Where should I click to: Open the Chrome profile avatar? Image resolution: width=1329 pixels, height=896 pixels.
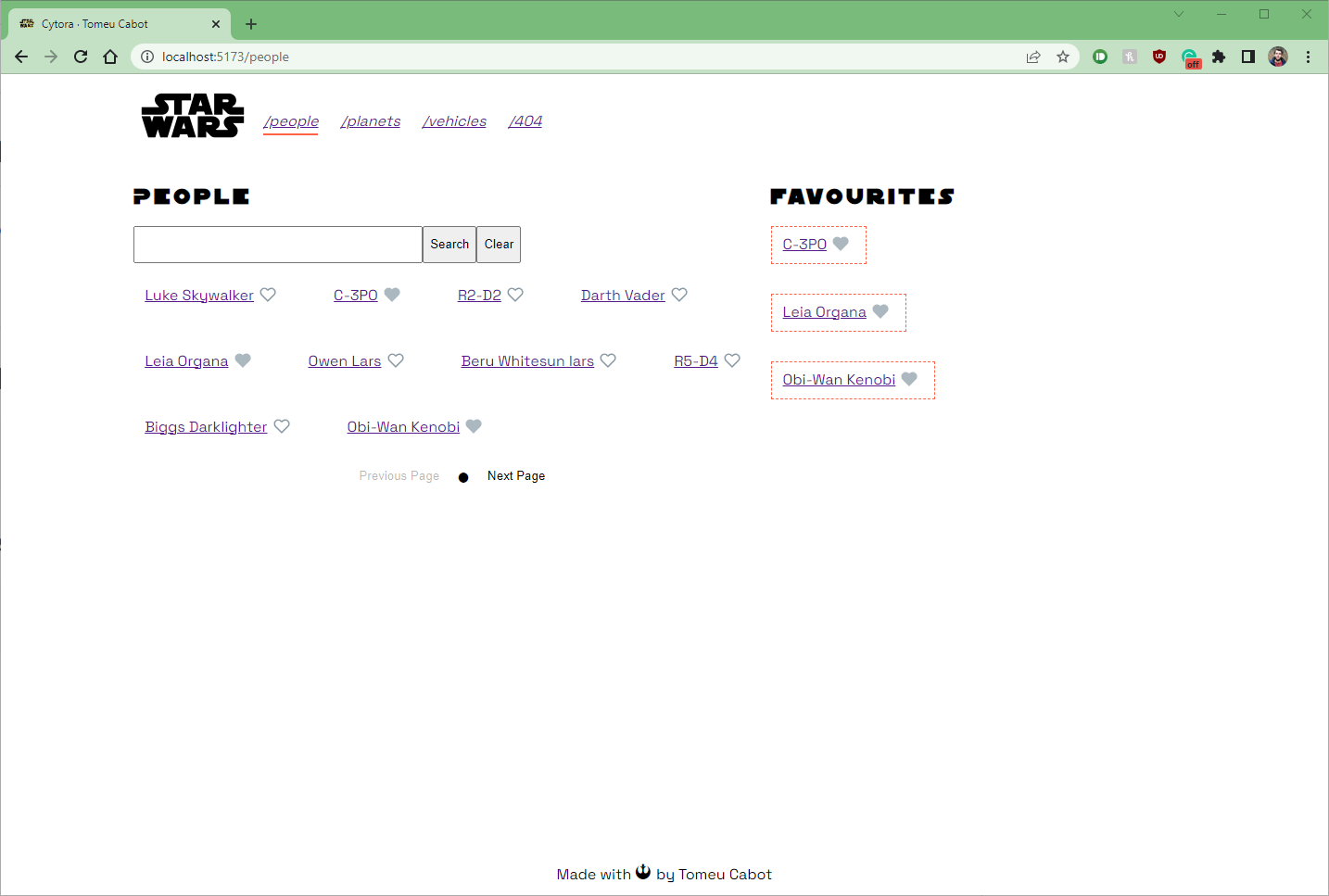[x=1278, y=57]
